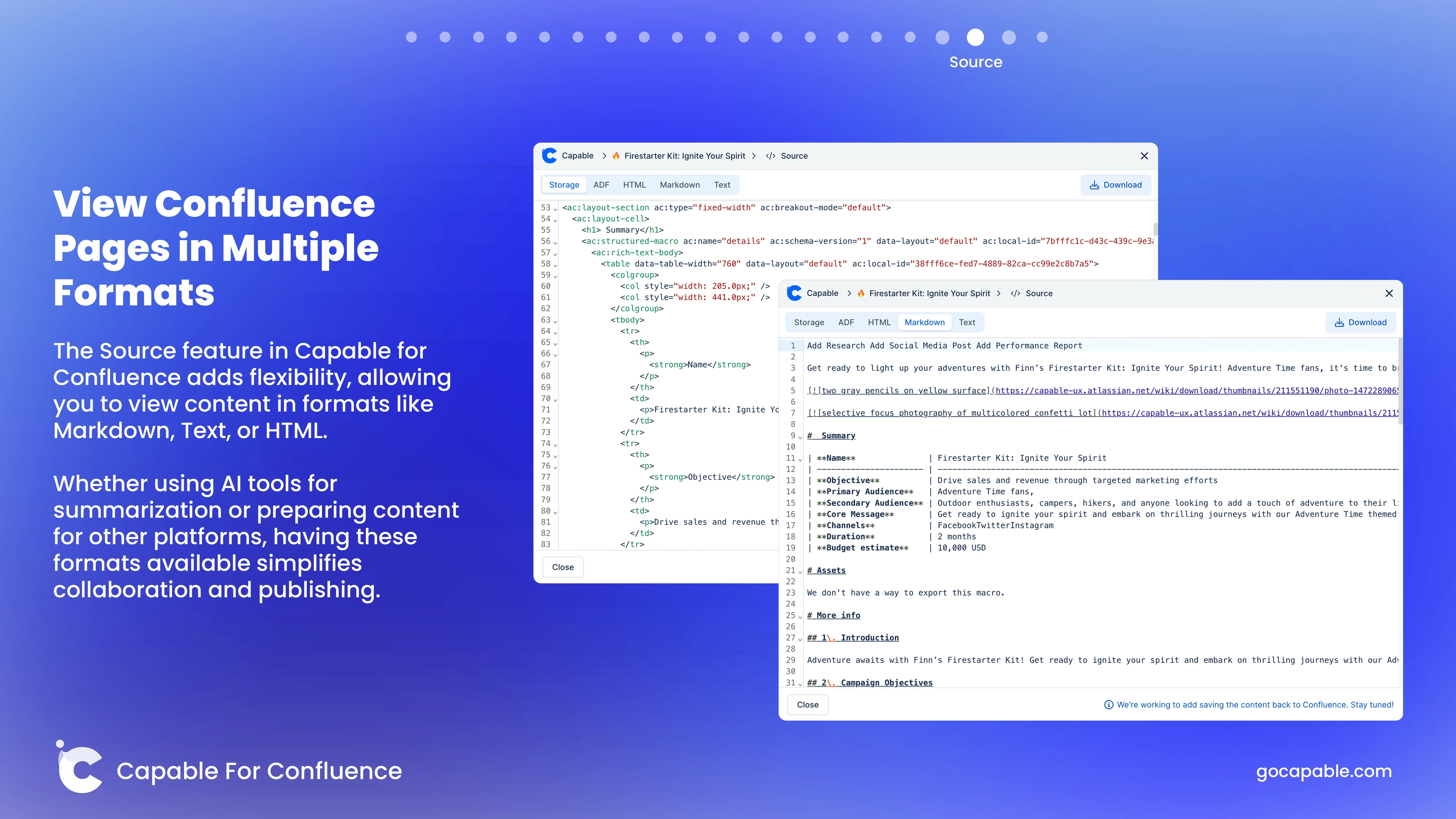Click the highlighted Source carousel dot
Screen dimensions: 1456x819
975,37
